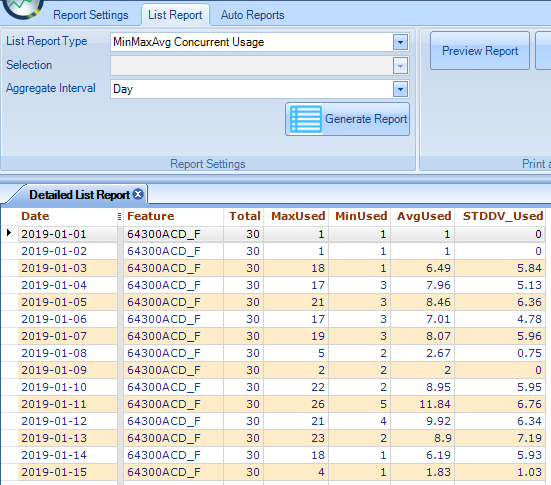
Task: Sort by the MaxUsed column header
Action: [x=298, y=216]
